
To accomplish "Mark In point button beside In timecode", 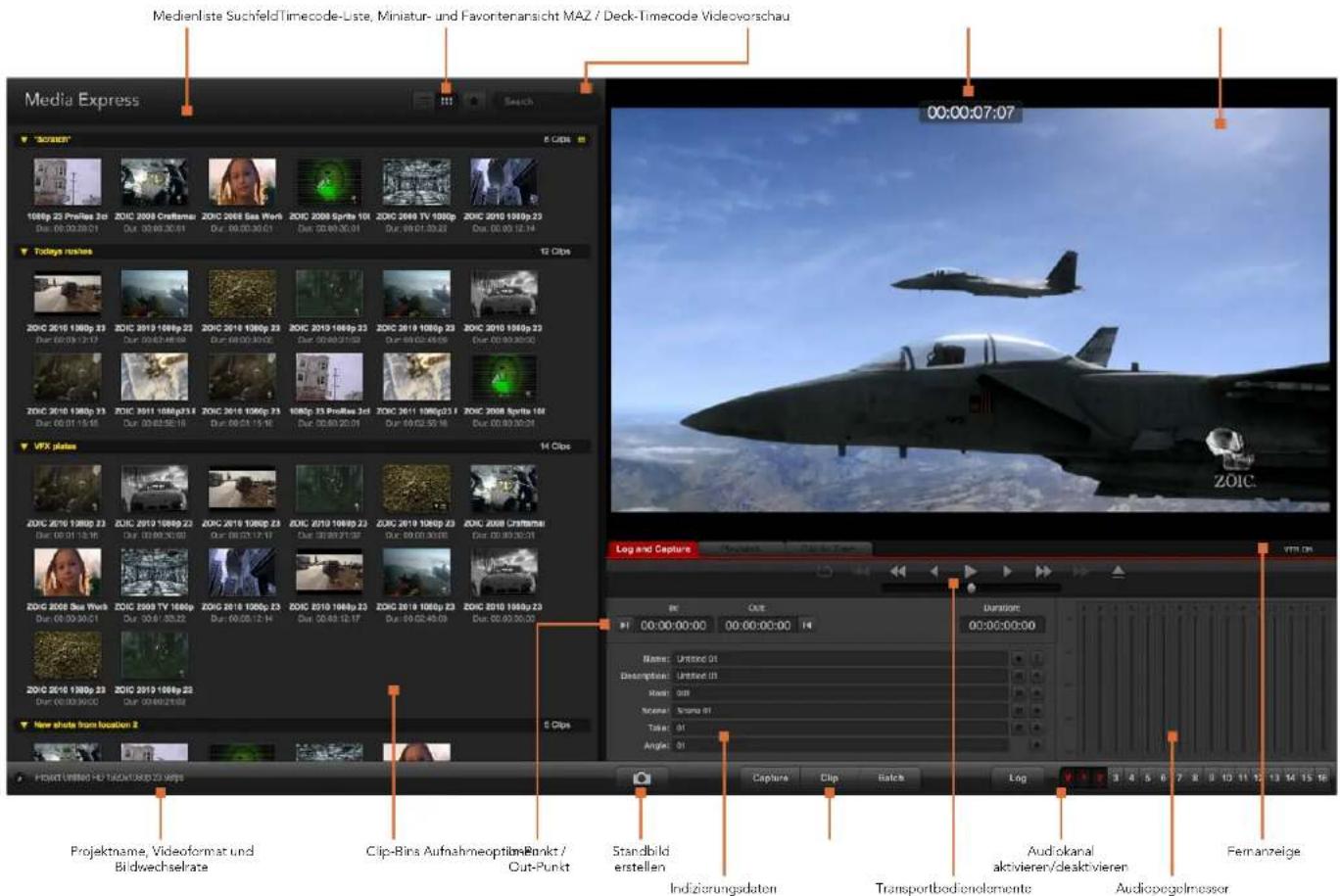I will click(625, 626).
